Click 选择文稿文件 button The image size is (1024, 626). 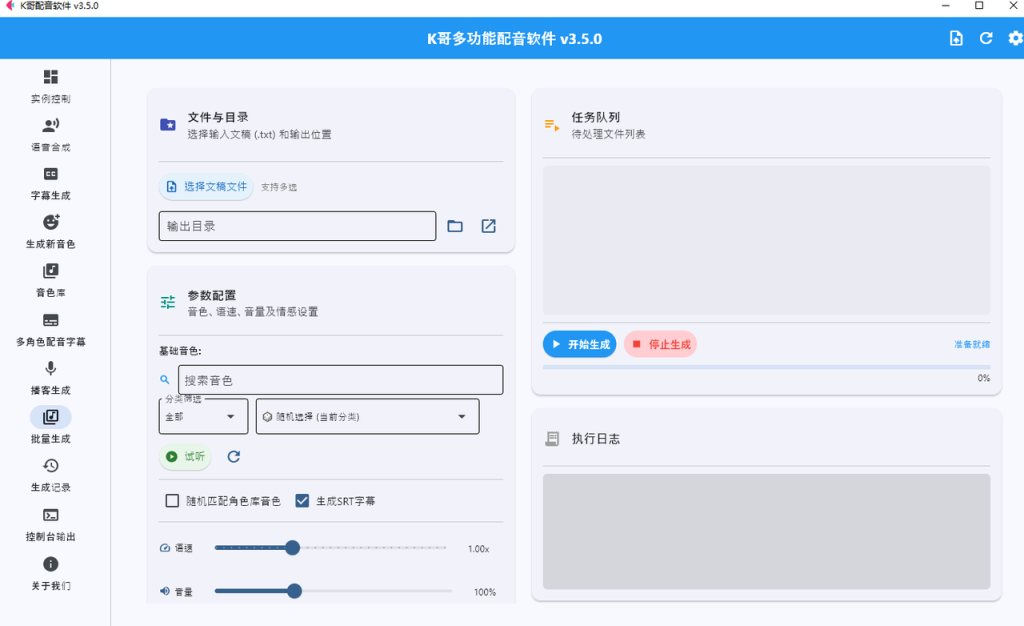tap(206, 187)
